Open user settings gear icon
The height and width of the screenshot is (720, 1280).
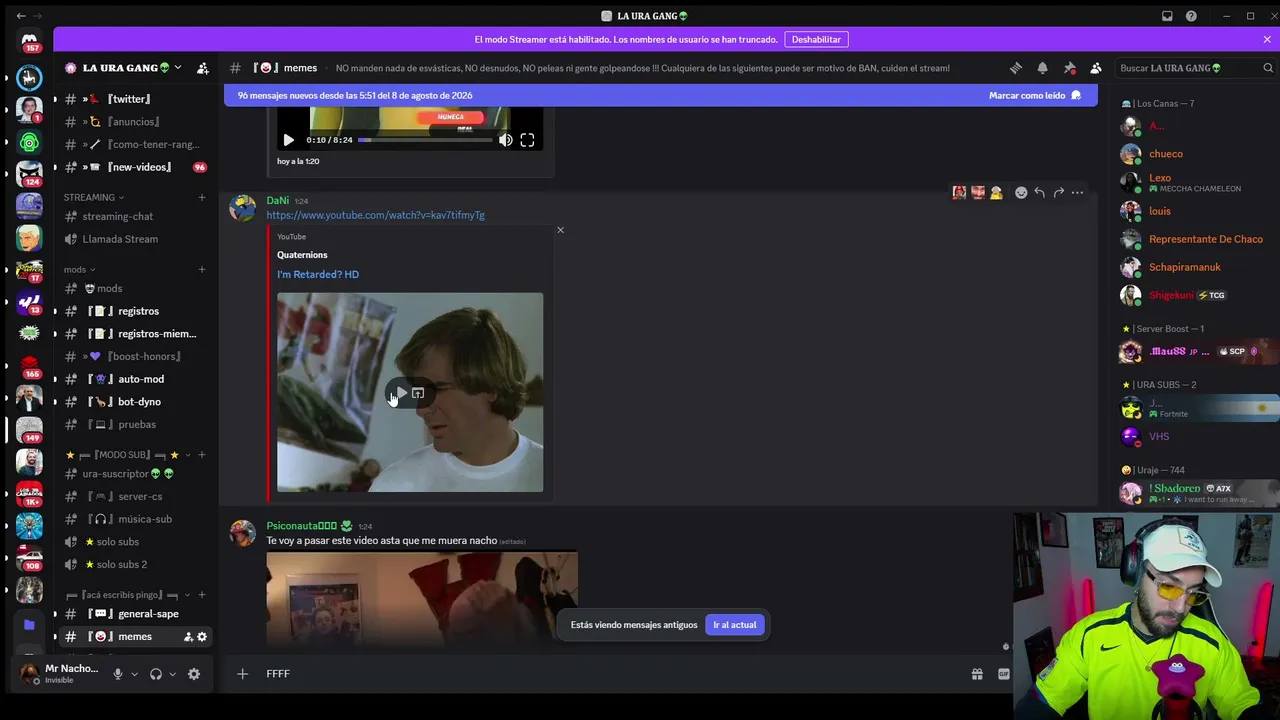point(194,674)
